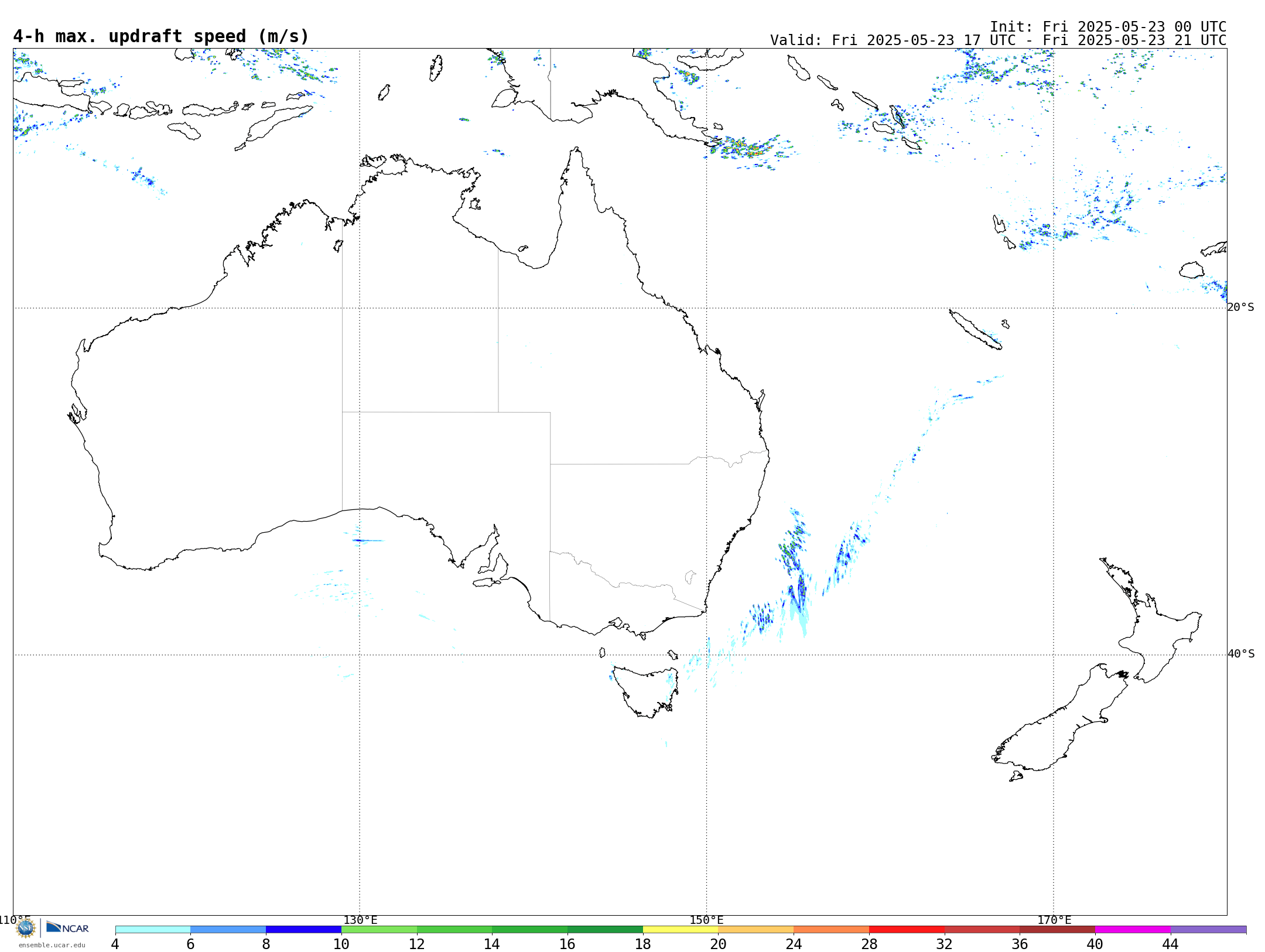Click the colorbar tick label '24'
Screen dimensions: 1265x952
[x=794, y=944]
